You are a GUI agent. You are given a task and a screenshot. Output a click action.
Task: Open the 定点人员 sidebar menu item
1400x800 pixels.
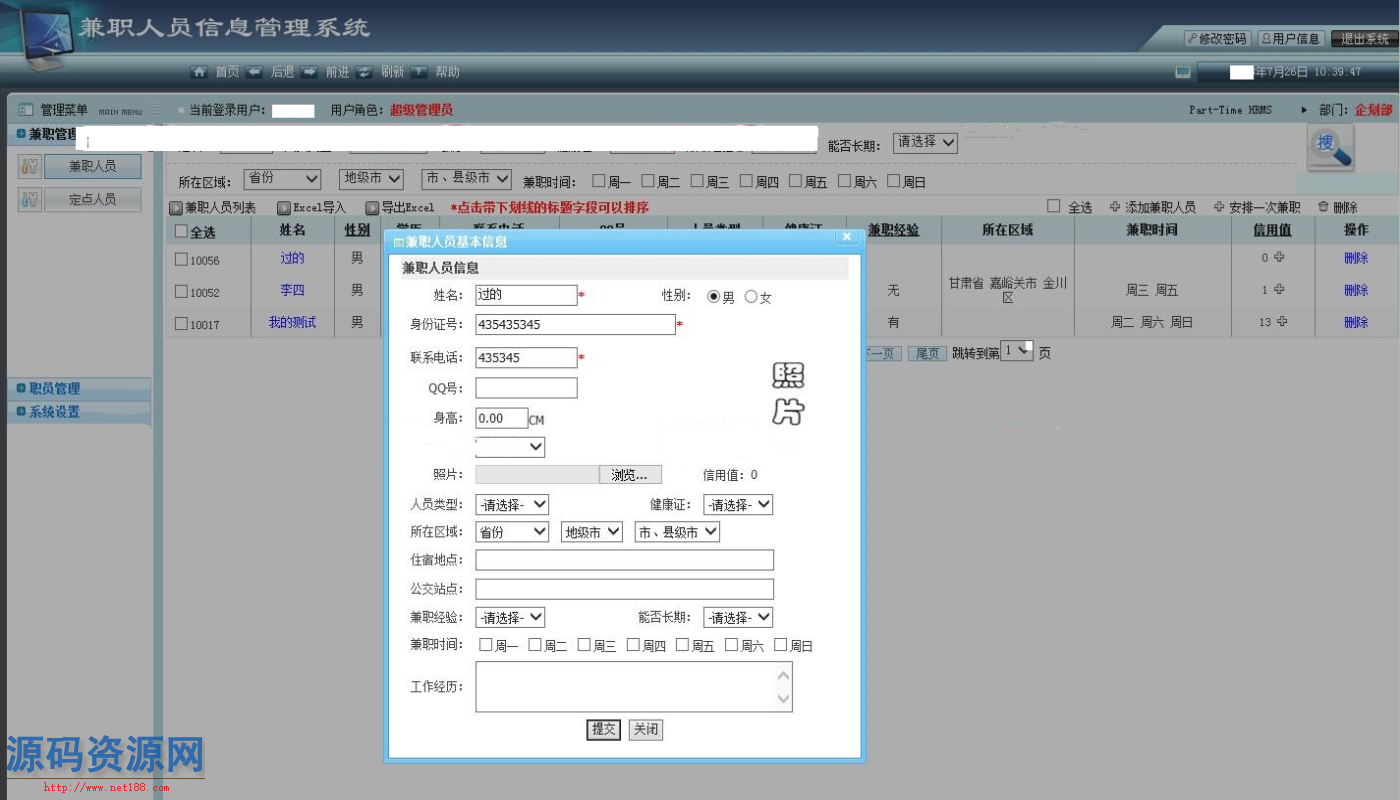[92, 199]
